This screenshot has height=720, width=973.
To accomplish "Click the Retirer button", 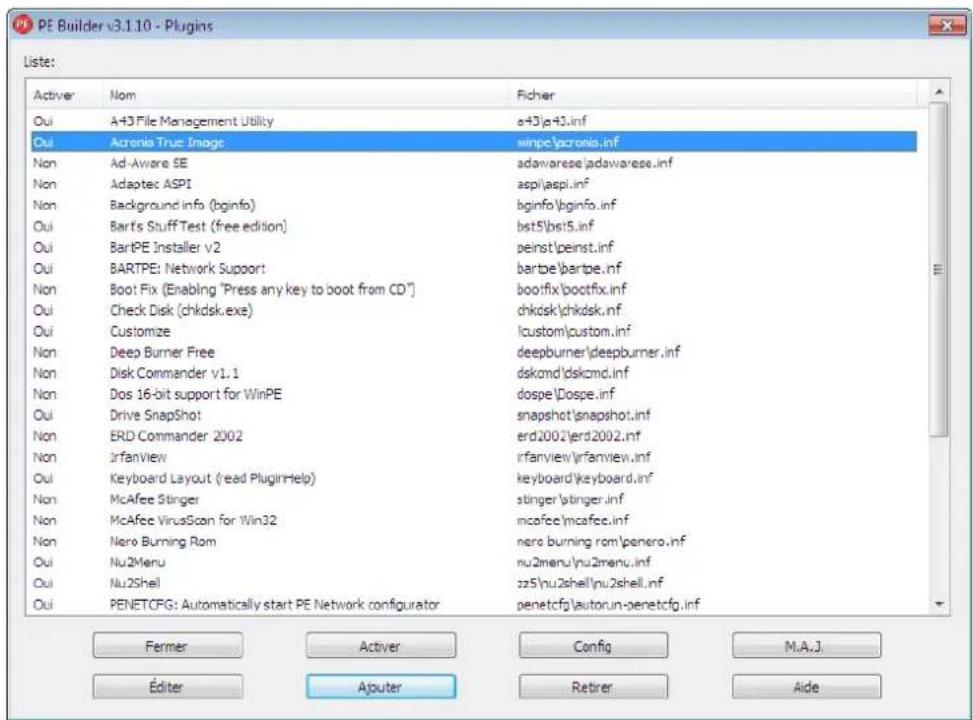I will click(x=593, y=686).
